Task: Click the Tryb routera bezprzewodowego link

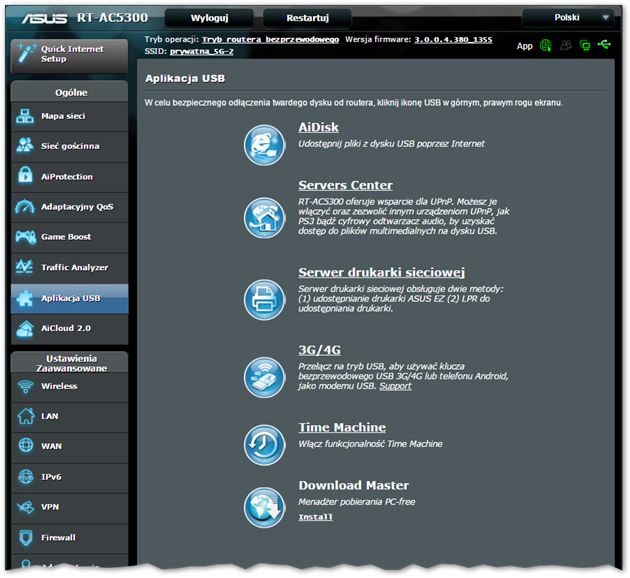Action: coord(270,39)
